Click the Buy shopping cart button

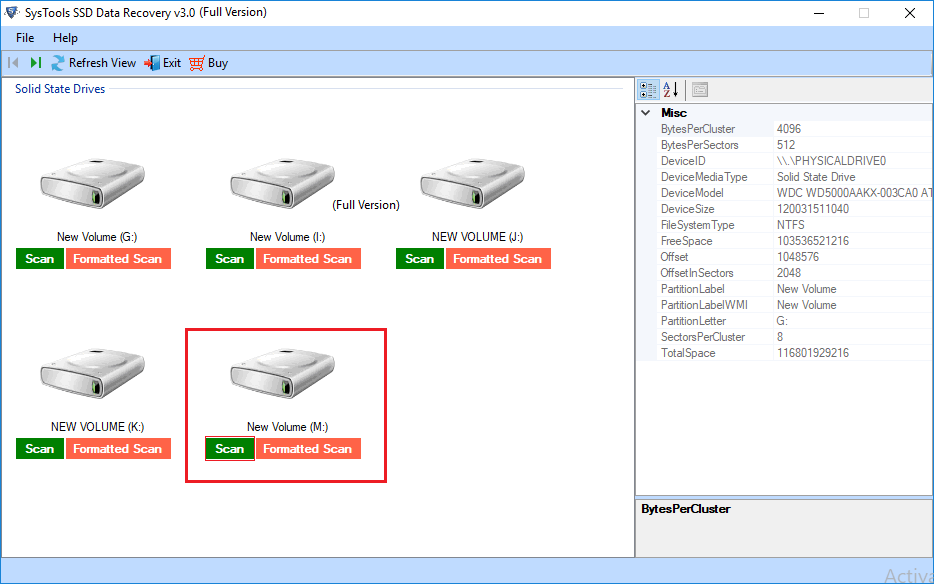coord(208,63)
